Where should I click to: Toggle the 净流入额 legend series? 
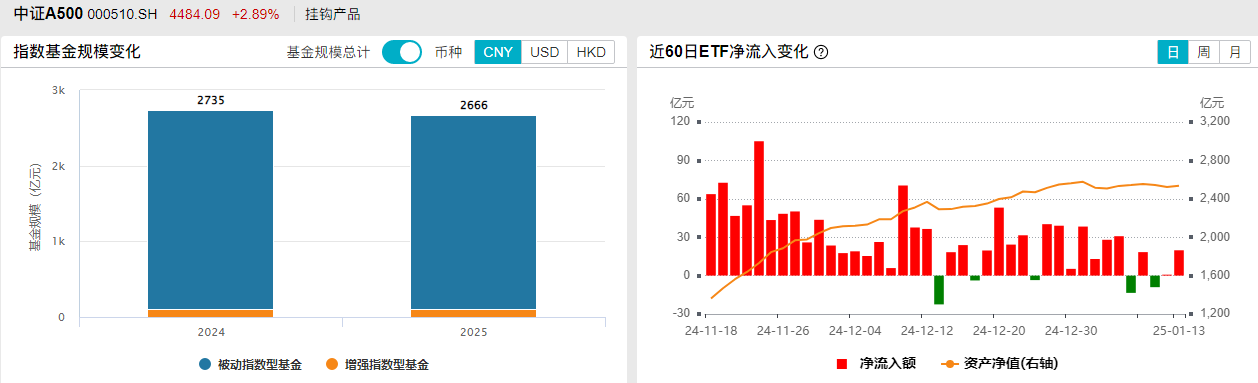pos(877,364)
